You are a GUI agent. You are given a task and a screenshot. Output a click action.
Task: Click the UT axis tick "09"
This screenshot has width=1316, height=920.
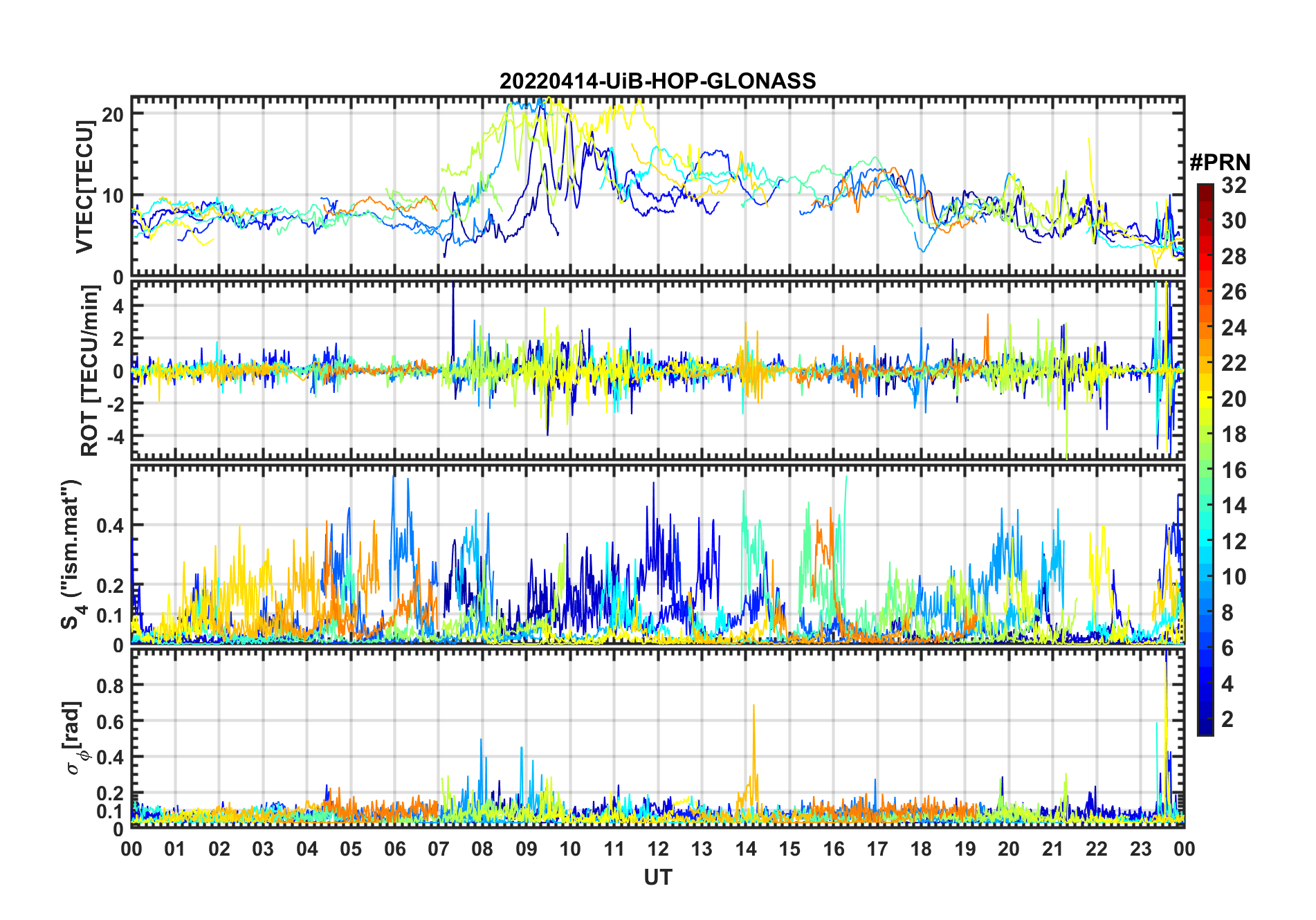tap(527, 849)
